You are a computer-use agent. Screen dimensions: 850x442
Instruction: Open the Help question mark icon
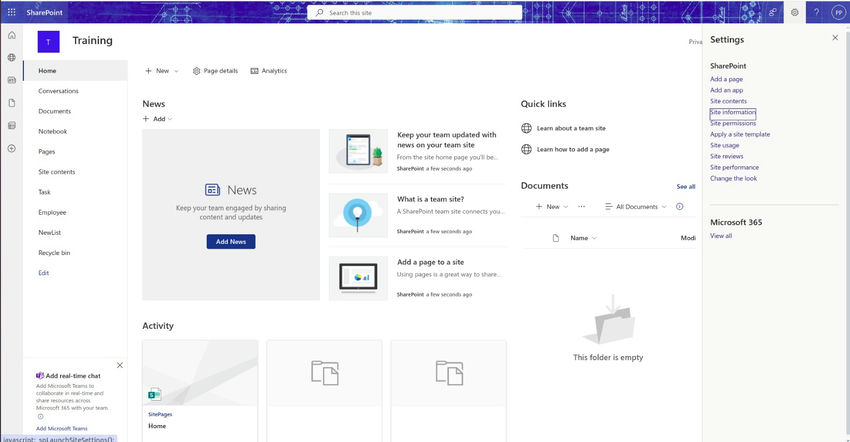816,12
